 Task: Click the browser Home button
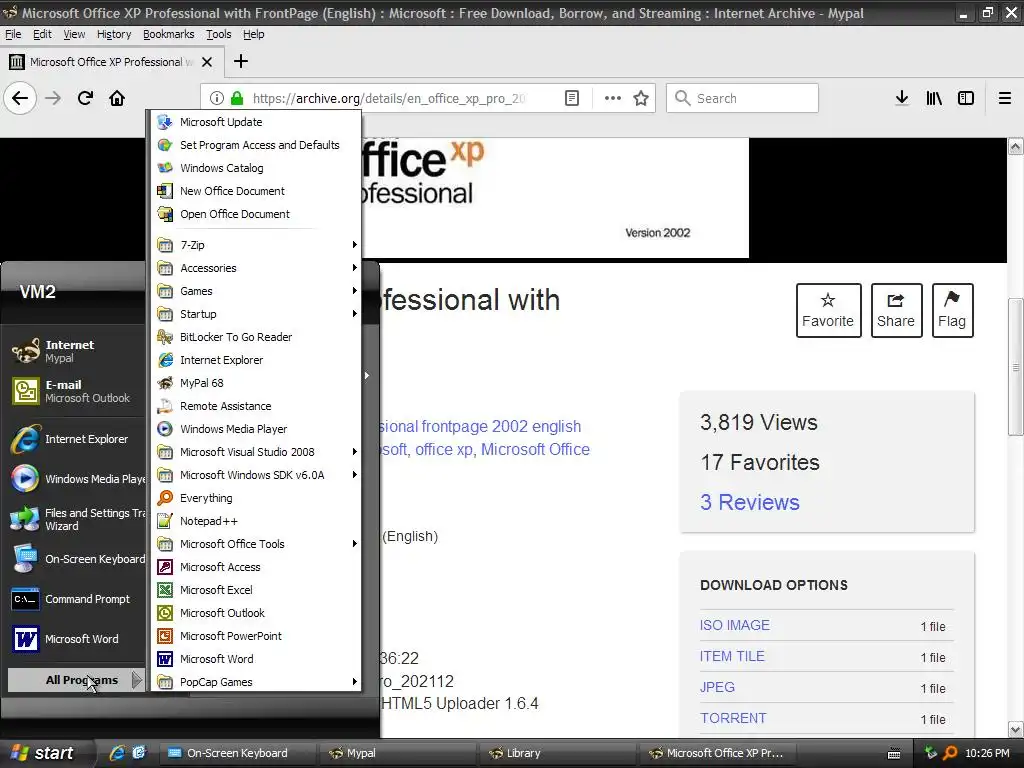[x=117, y=98]
